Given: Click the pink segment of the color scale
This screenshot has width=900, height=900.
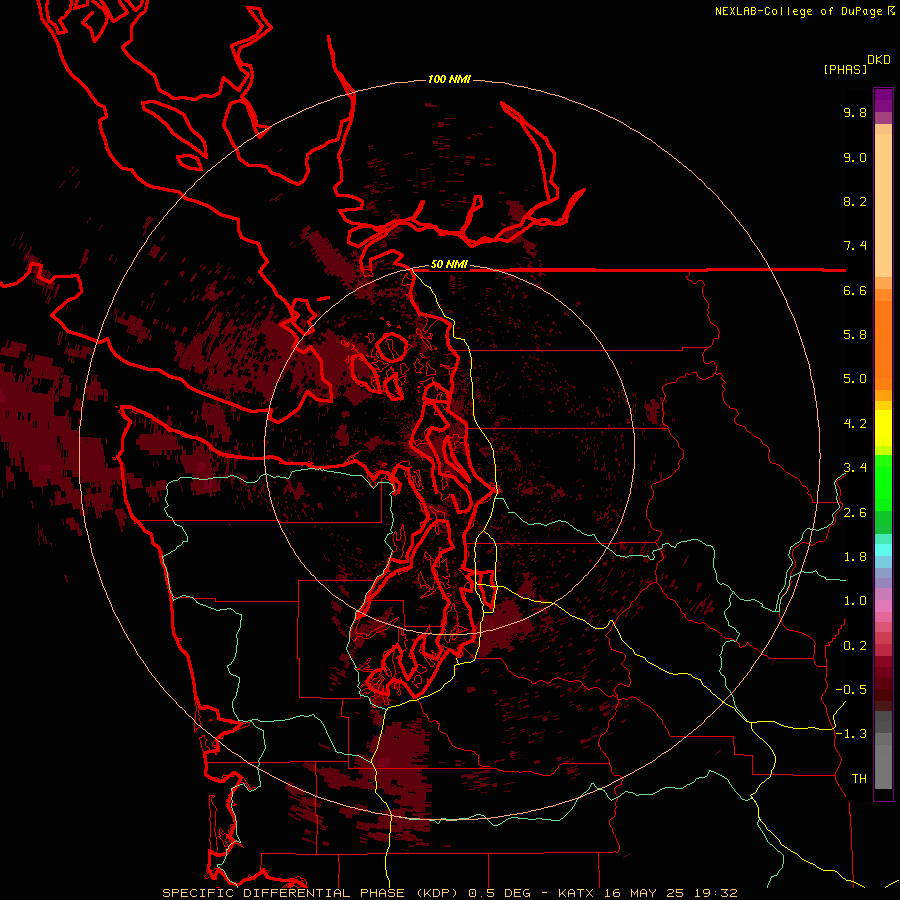Looking at the screenshot, I should point(883,606).
